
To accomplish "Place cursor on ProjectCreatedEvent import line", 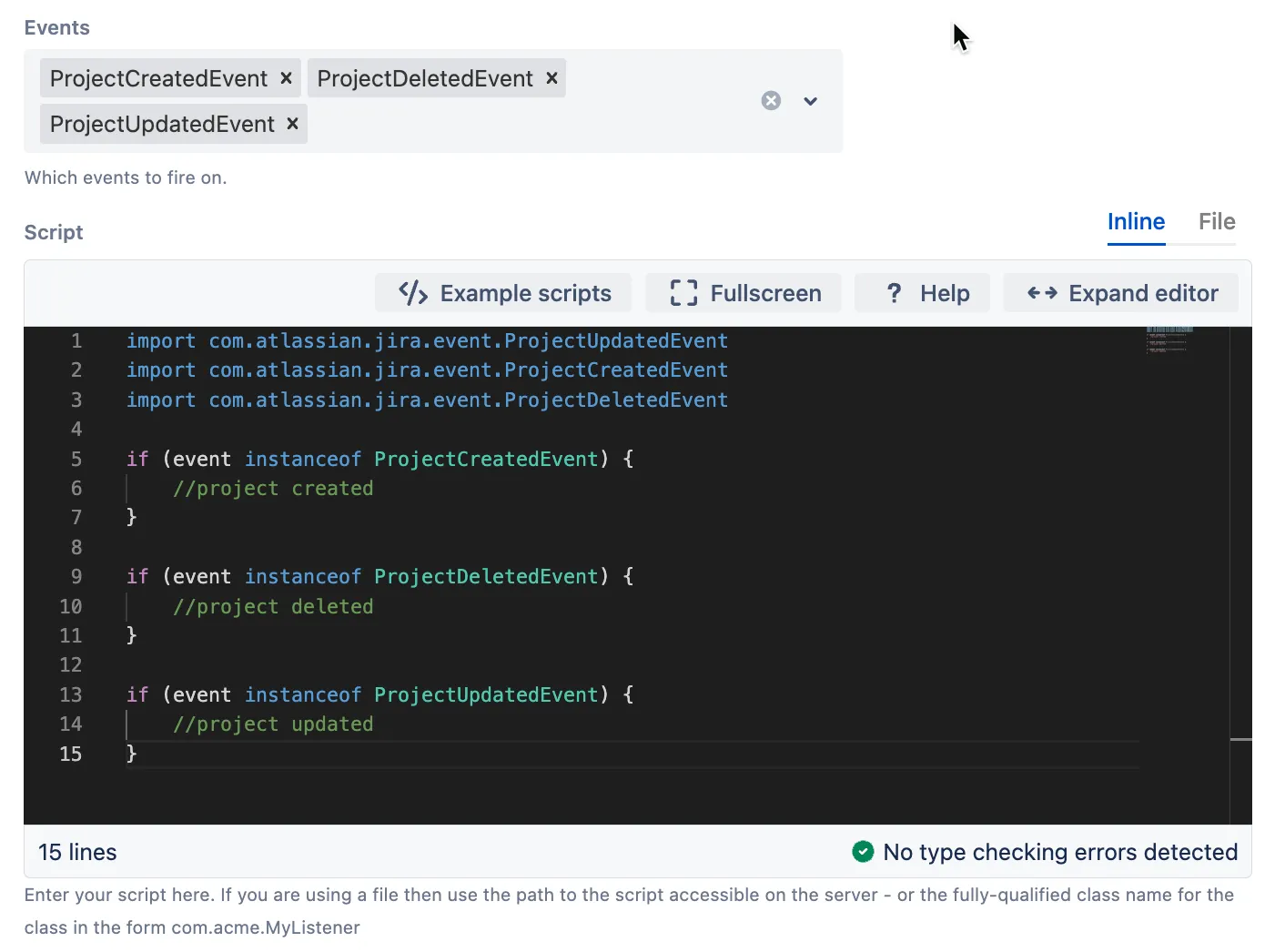I will click(427, 370).
